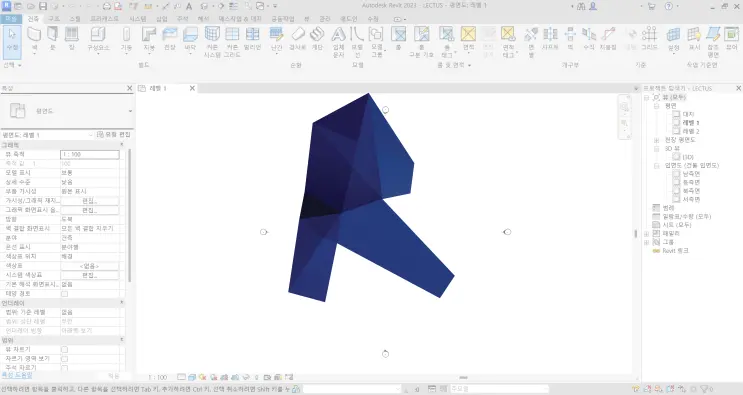
Task: Switch to the 시스템 ribbon tab
Action: [x=138, y=19]
